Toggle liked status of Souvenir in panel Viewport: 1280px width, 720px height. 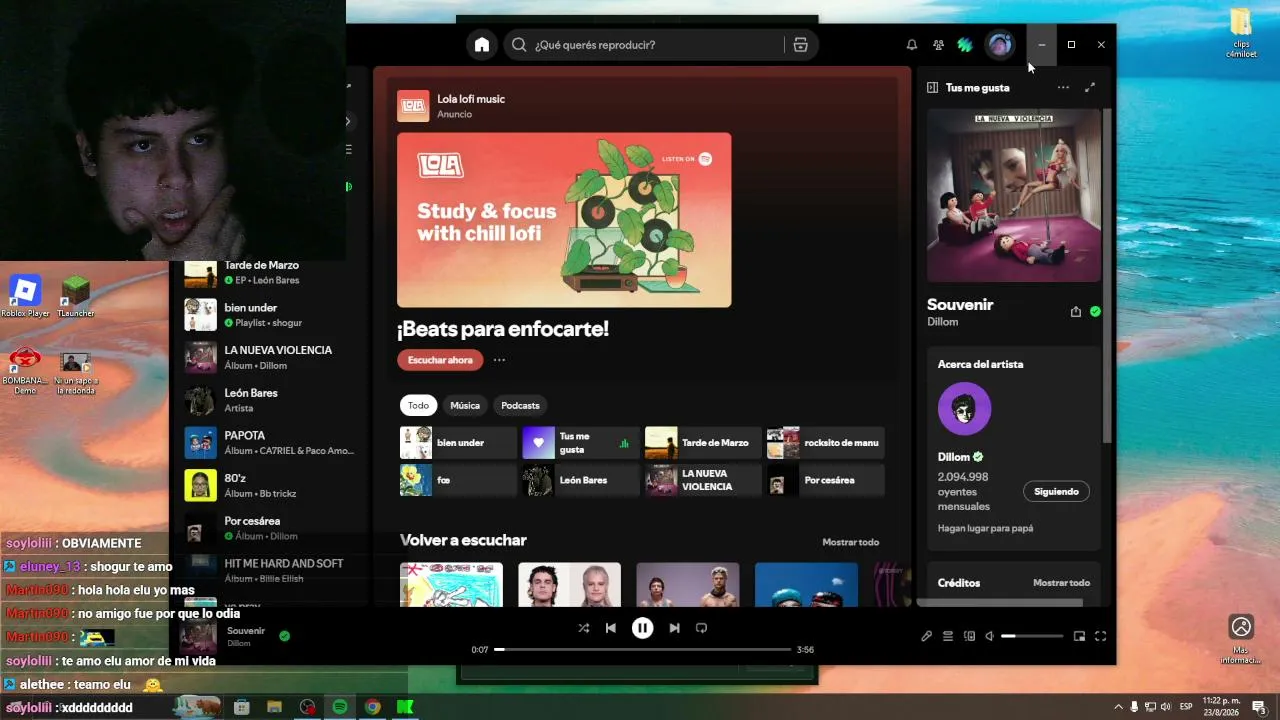tap(1095, 312)
